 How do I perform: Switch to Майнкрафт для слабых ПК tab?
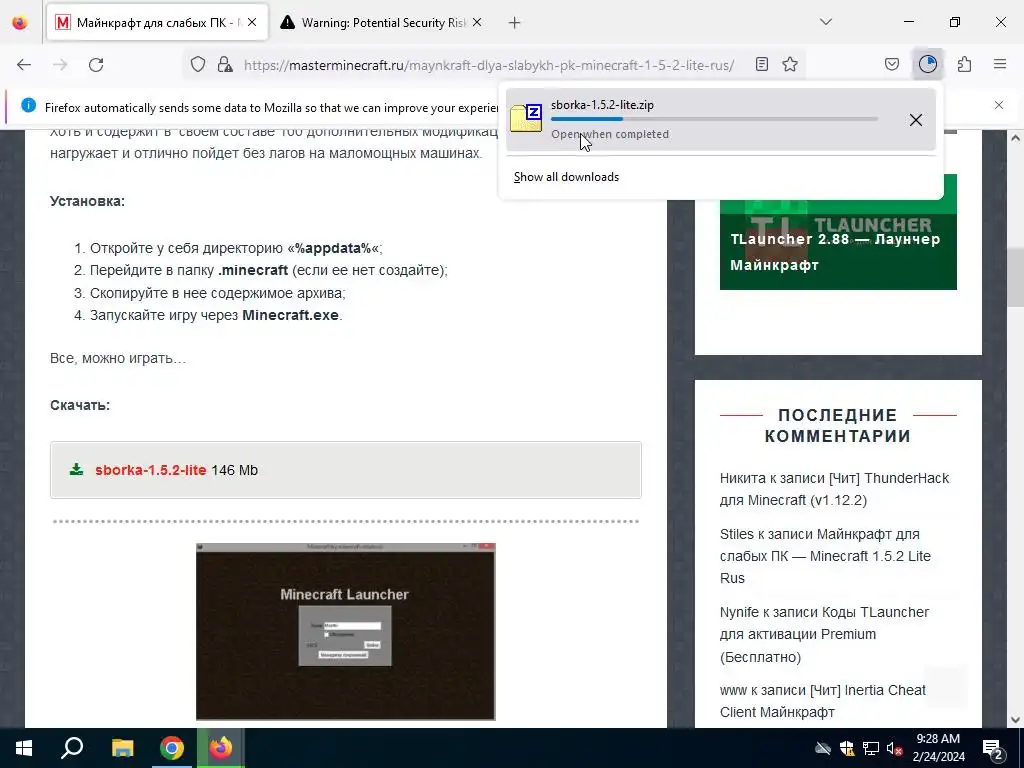tap(157, 23)
